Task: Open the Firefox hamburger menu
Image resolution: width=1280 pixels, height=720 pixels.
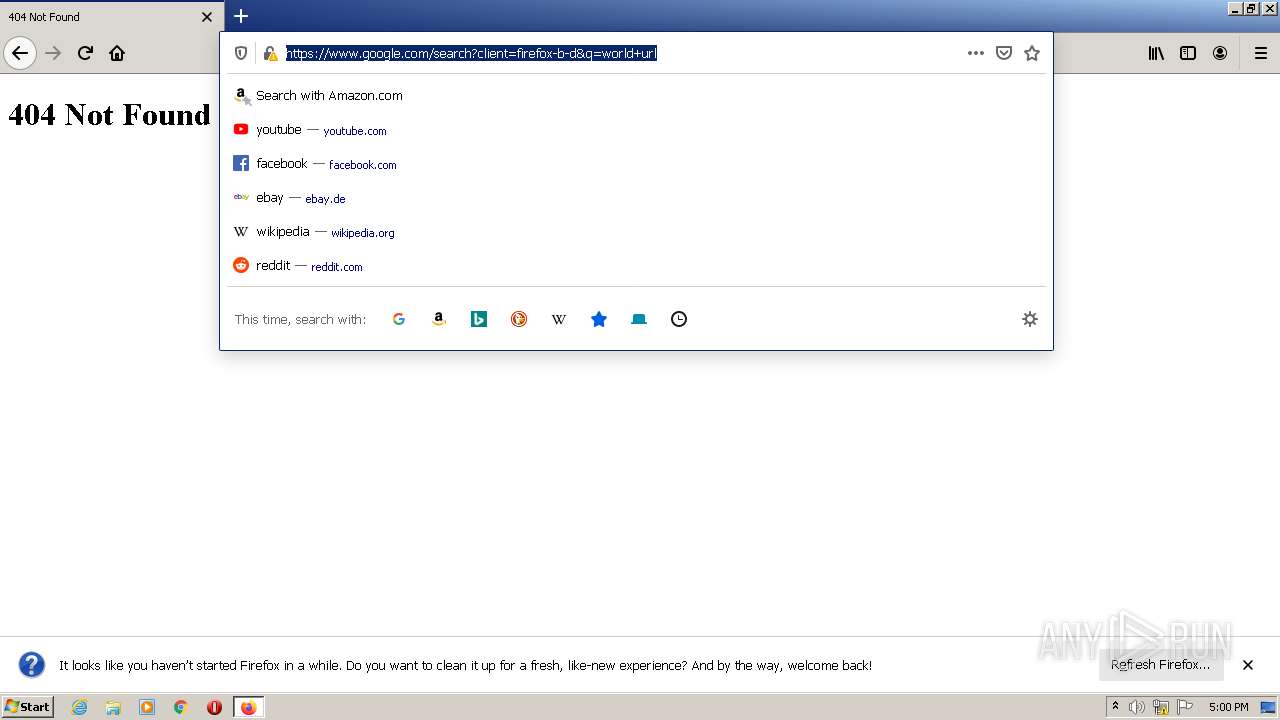Action: [1261, 53]
